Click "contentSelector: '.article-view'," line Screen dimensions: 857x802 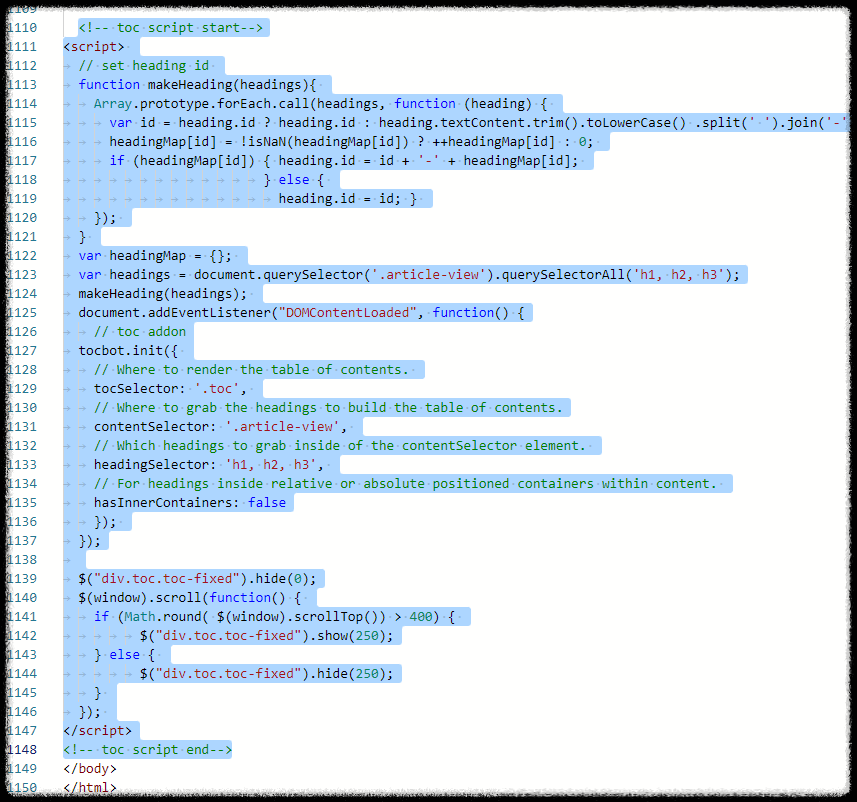220,426
